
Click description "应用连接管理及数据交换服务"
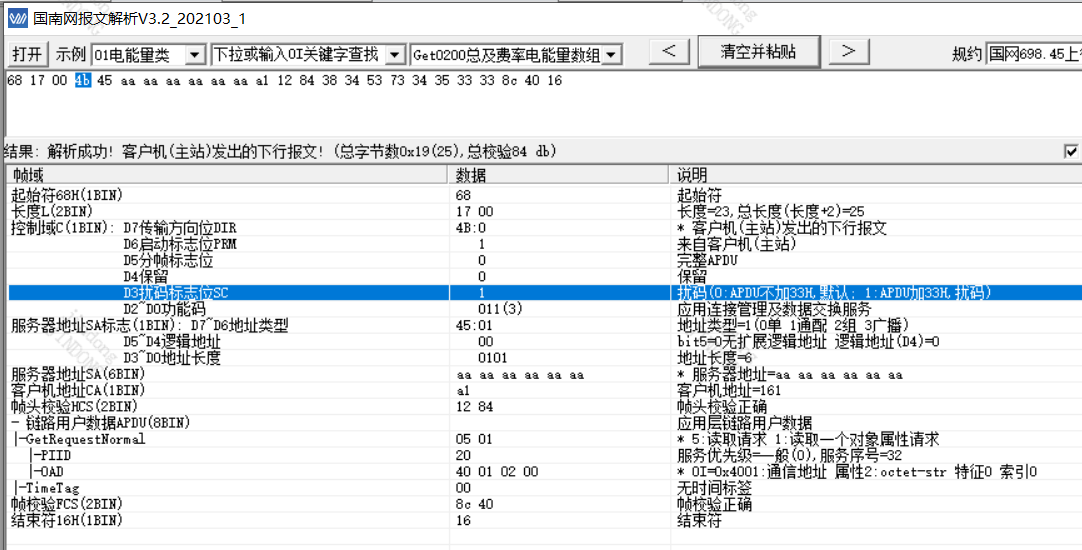pos(774,309)
